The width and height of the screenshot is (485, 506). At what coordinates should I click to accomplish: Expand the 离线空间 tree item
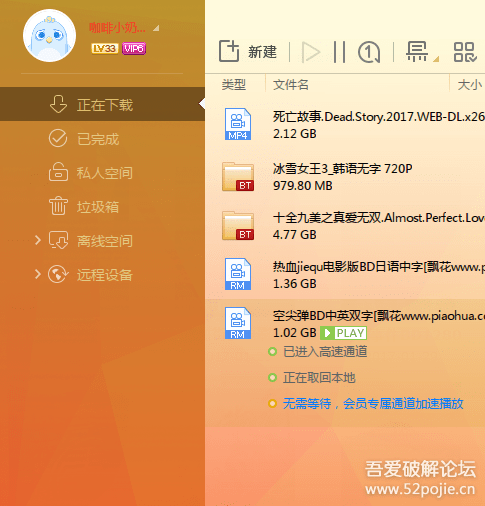pyautogui.click(x=38, y=240)
